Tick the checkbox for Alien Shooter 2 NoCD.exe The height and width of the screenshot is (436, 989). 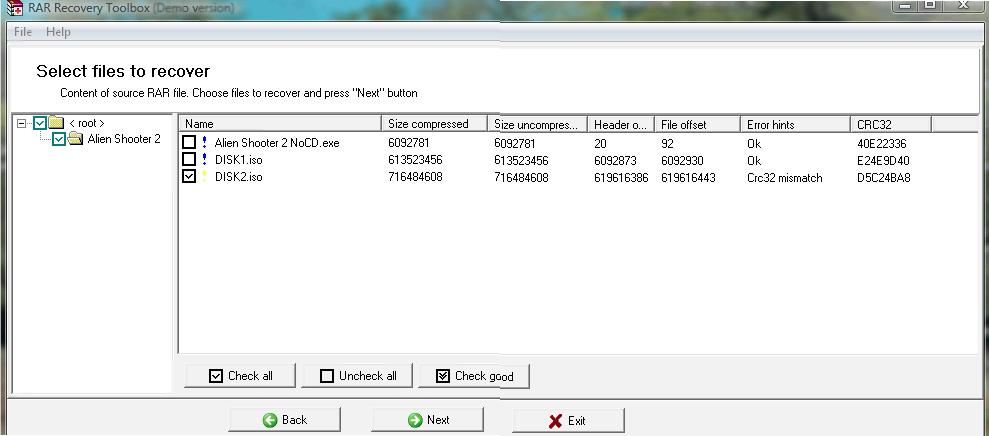click(x=189, y=143)
